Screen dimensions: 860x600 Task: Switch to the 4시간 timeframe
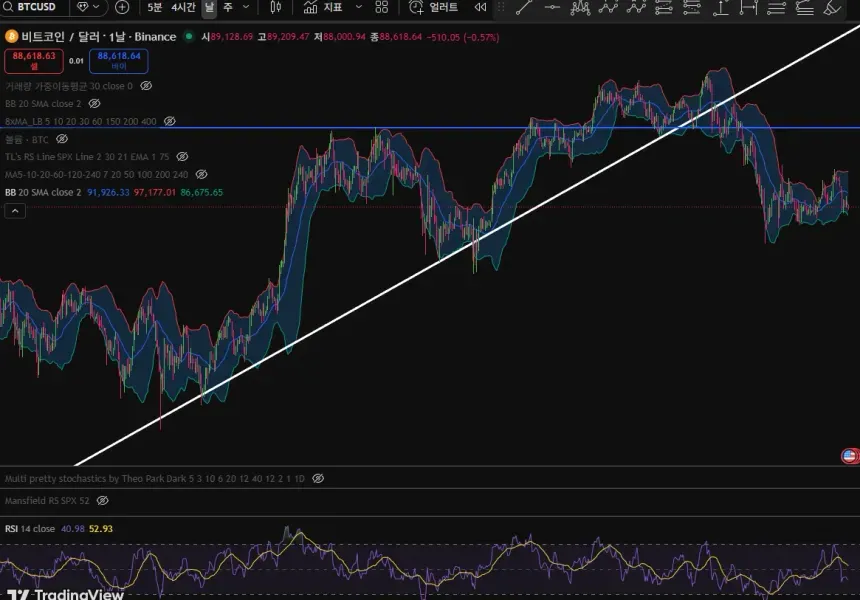(183, 7)
